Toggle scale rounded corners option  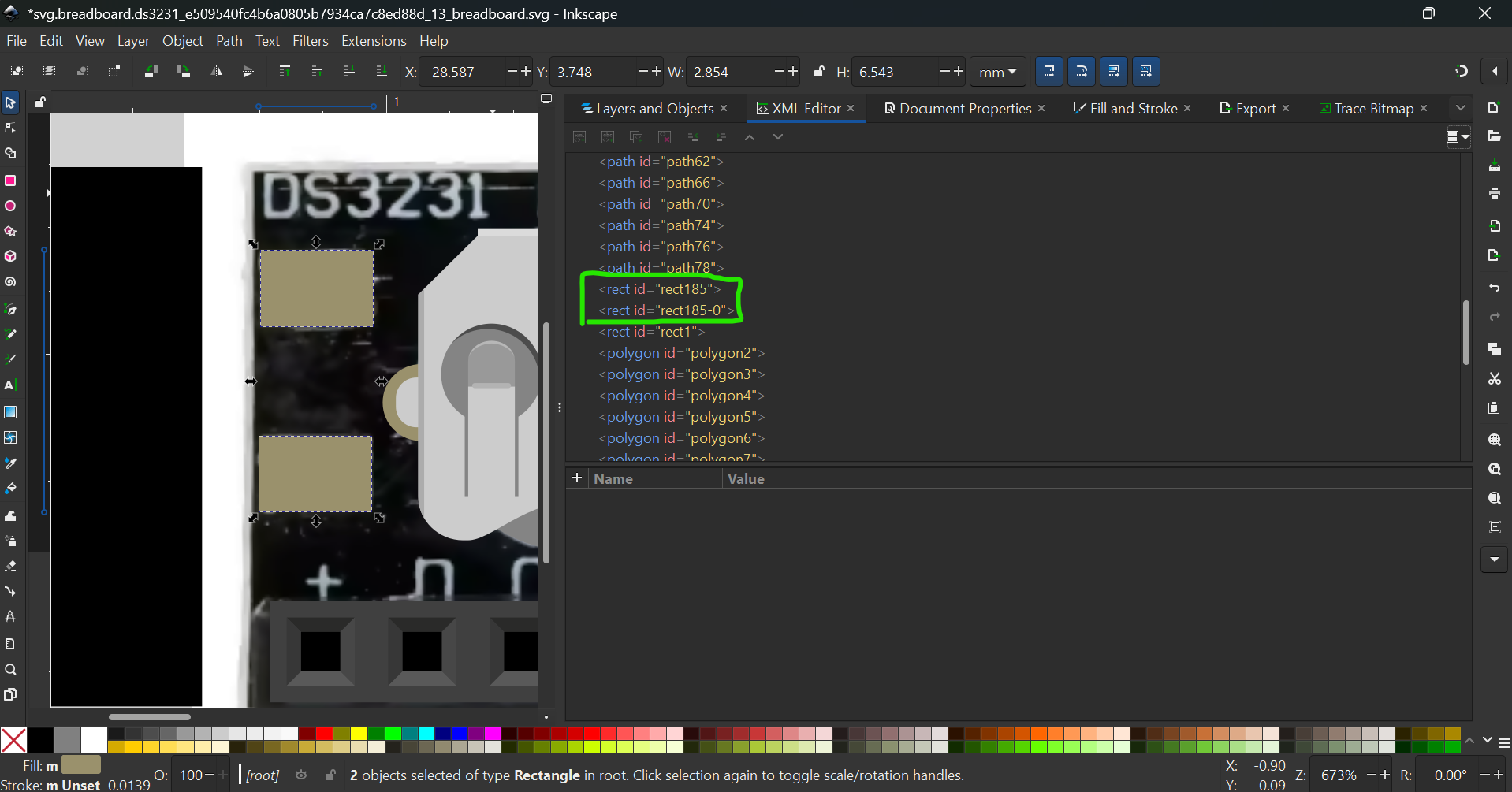click(1082, 72)
